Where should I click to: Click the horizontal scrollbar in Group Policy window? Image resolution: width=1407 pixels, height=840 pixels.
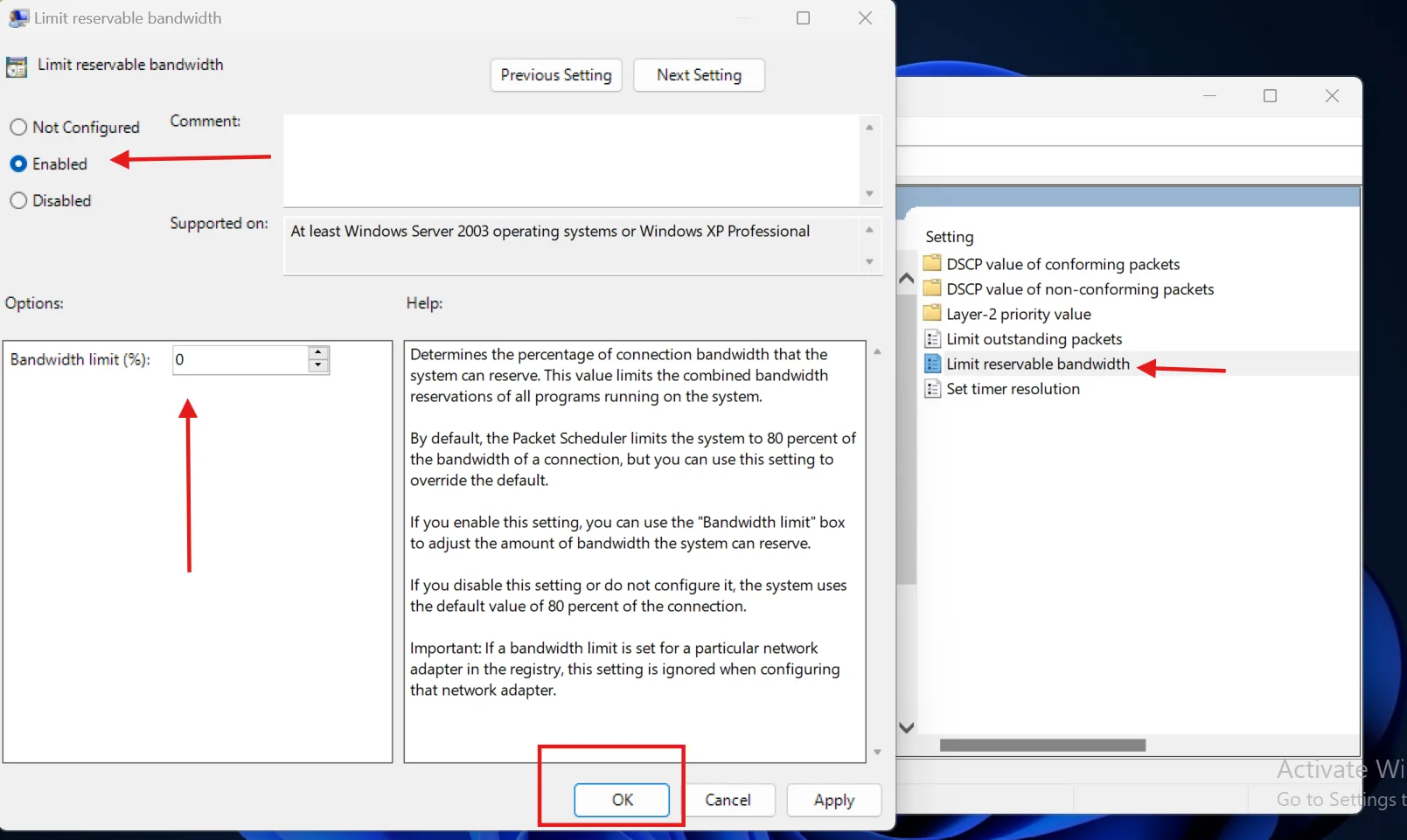coord(1042,746)
